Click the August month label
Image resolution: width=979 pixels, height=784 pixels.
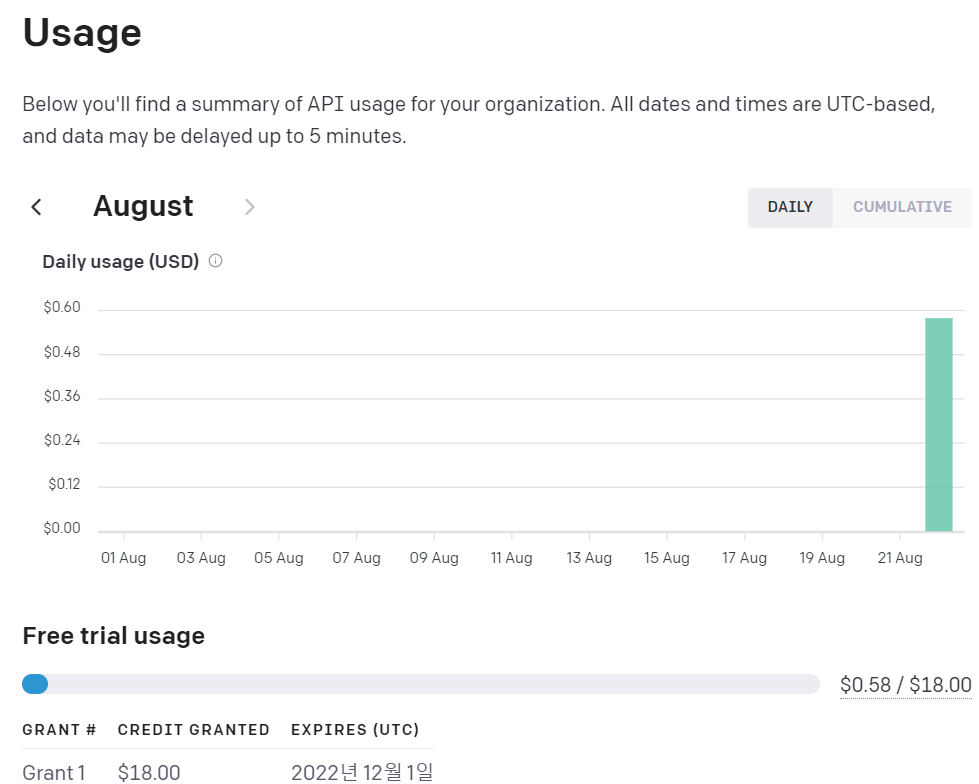coord(143,206)
